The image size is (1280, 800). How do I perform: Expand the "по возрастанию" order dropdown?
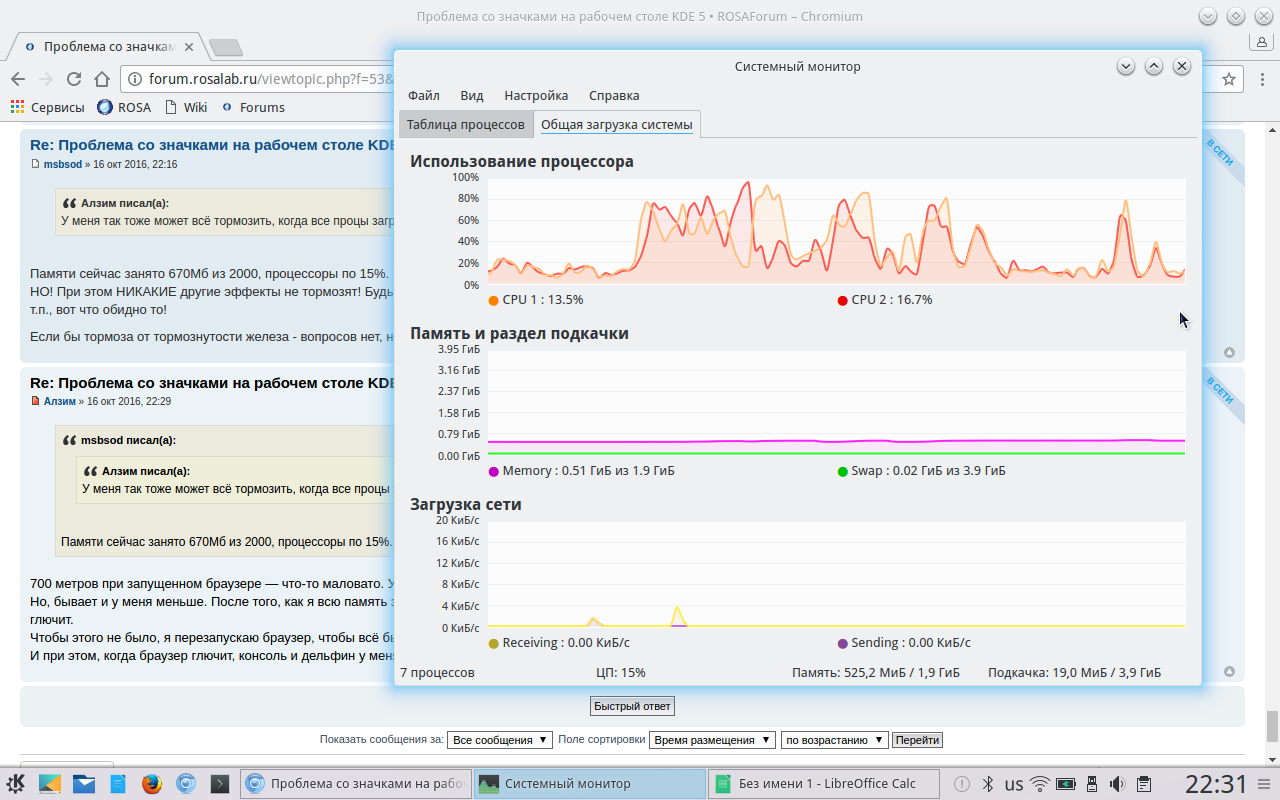pos(835,740)
